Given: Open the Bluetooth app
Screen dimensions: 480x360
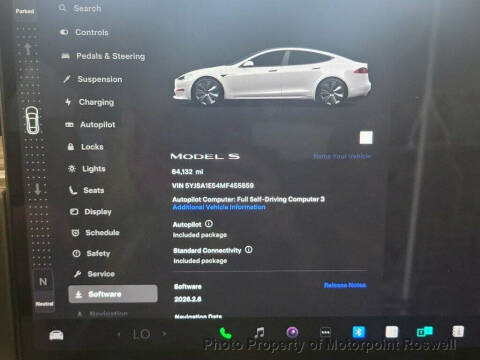Looking at the screenshot, I should [x=359, y=332].
